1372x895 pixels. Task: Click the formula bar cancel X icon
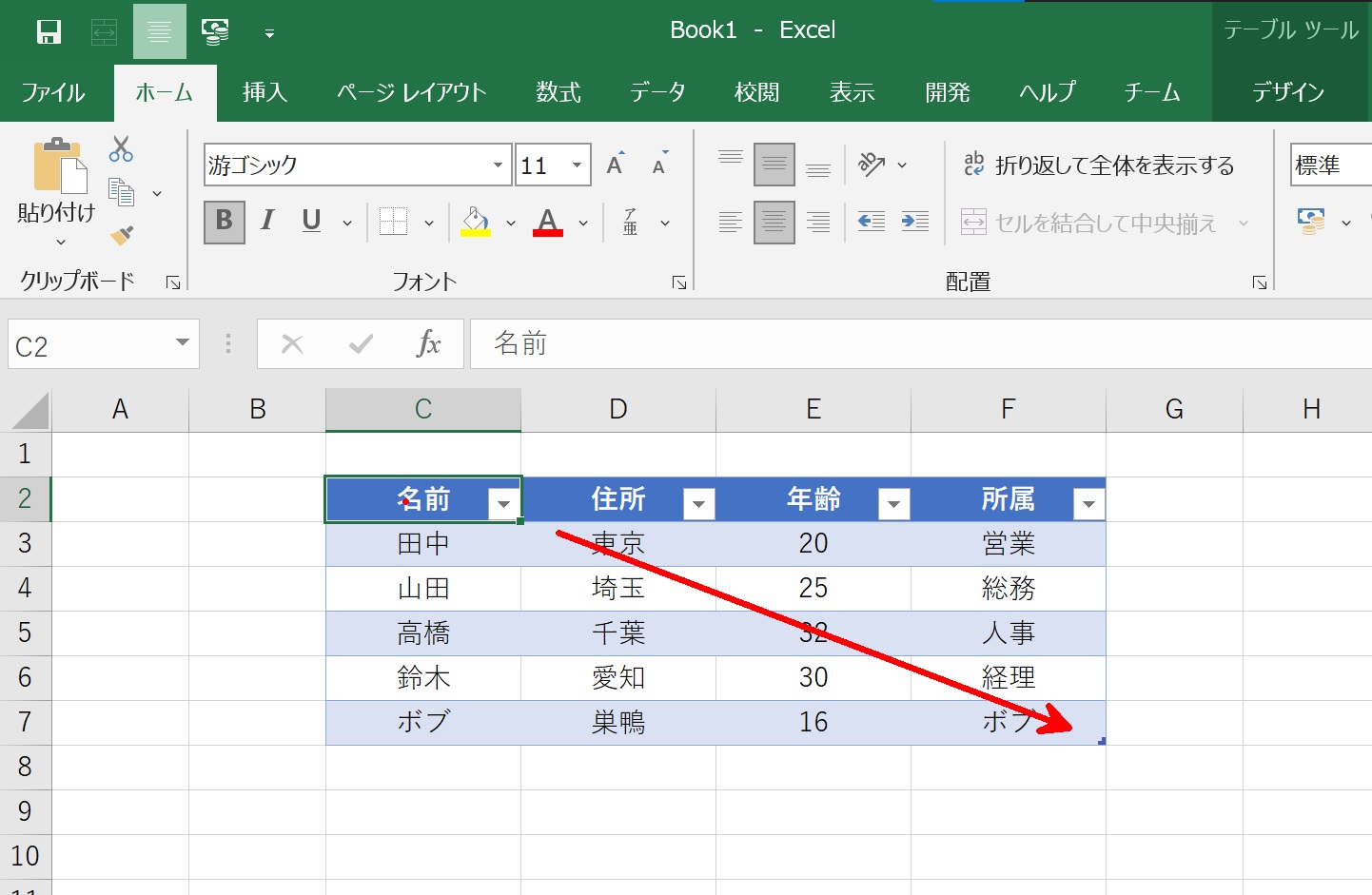292,344
